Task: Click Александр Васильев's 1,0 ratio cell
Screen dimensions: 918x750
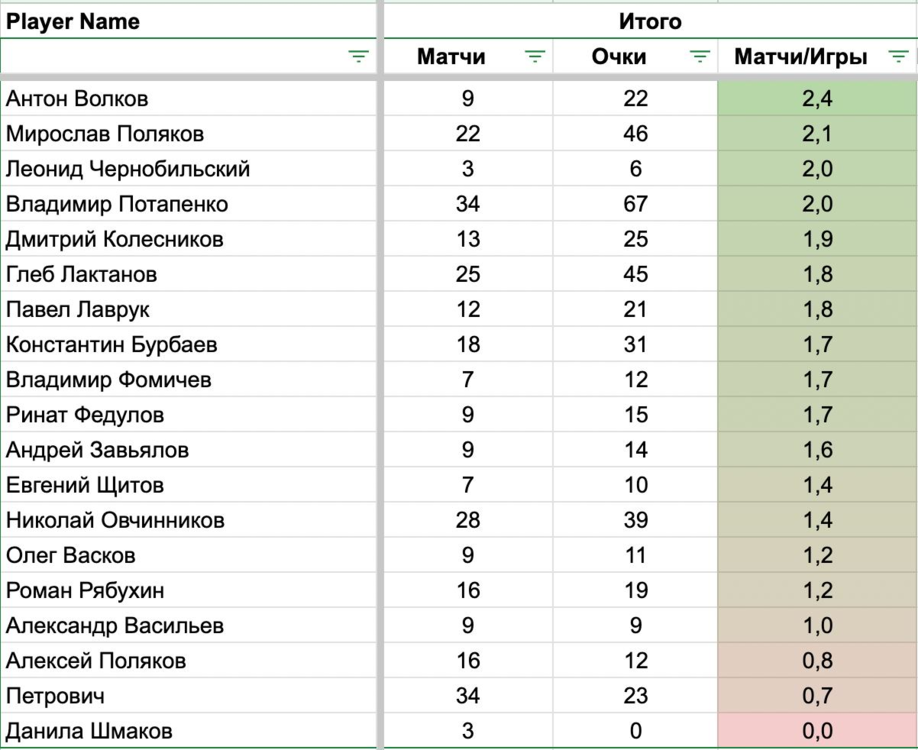Action: (817, 626)
